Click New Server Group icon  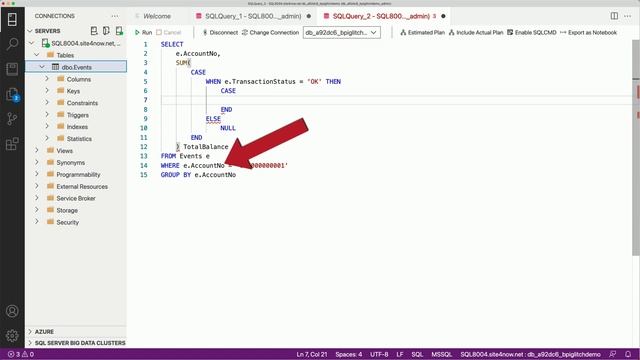tap(106, 31)
